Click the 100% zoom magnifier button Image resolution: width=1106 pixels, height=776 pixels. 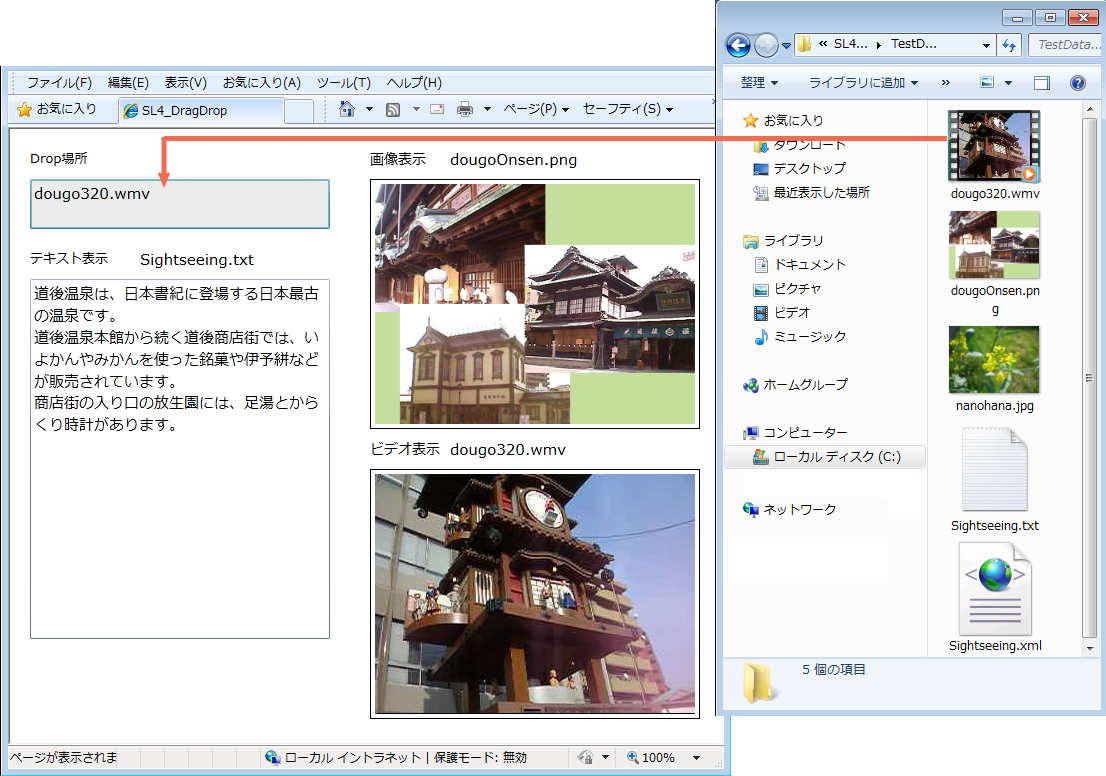(x=651, y=758)
